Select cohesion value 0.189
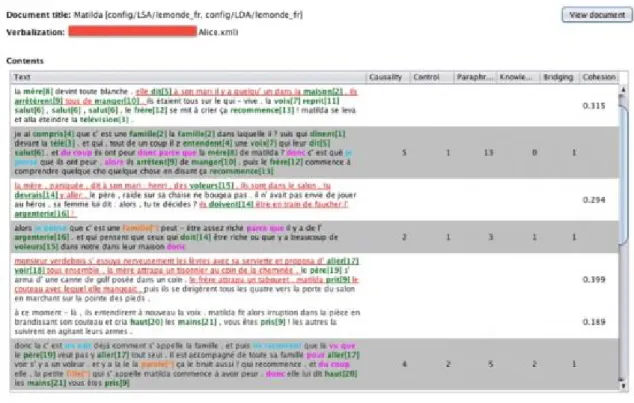 [594, 322]
